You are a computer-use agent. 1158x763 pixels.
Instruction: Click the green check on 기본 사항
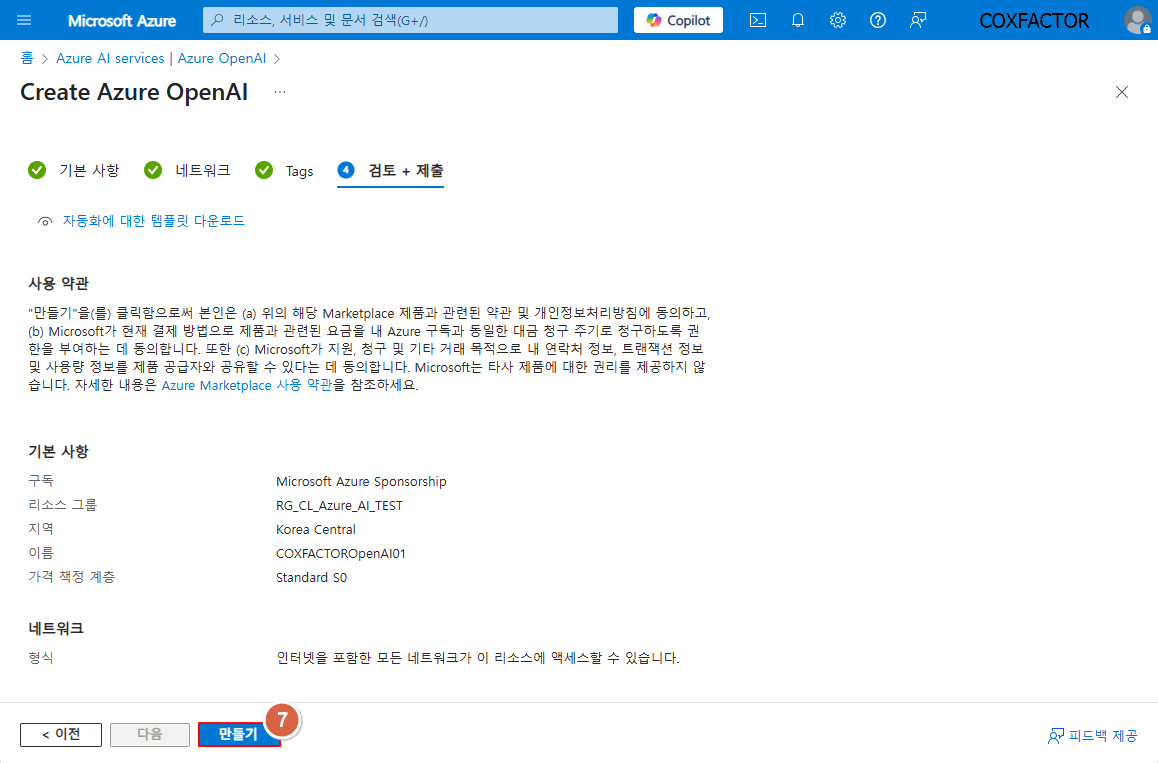point(37,171)
